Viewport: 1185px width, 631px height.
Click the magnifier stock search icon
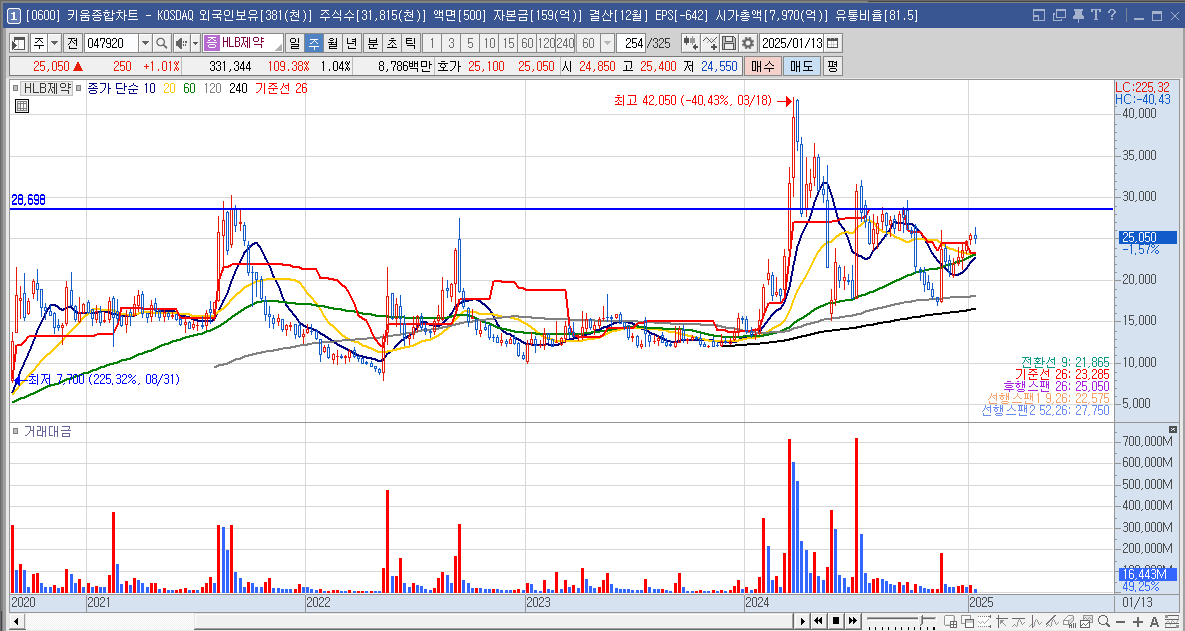(x=162, y=43)
